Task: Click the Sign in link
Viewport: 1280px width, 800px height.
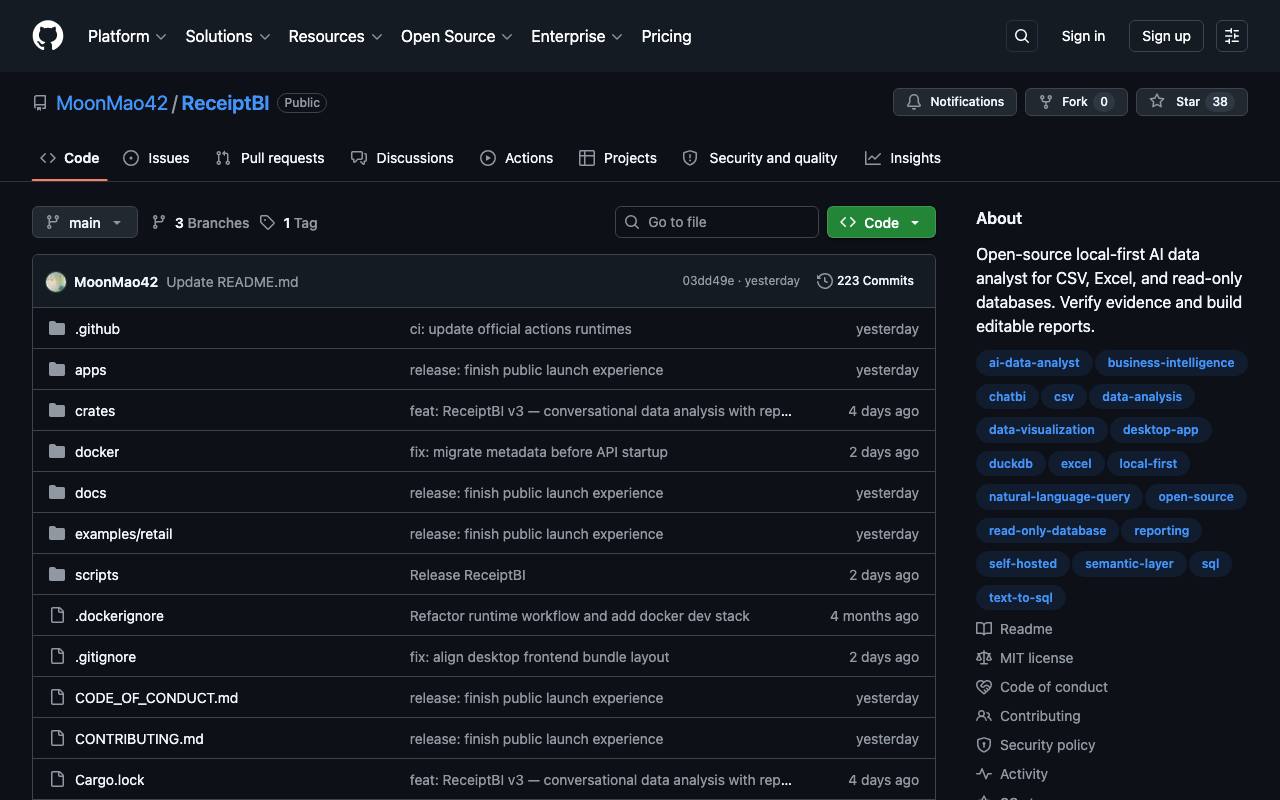Action: click(x=1083, y=36)
